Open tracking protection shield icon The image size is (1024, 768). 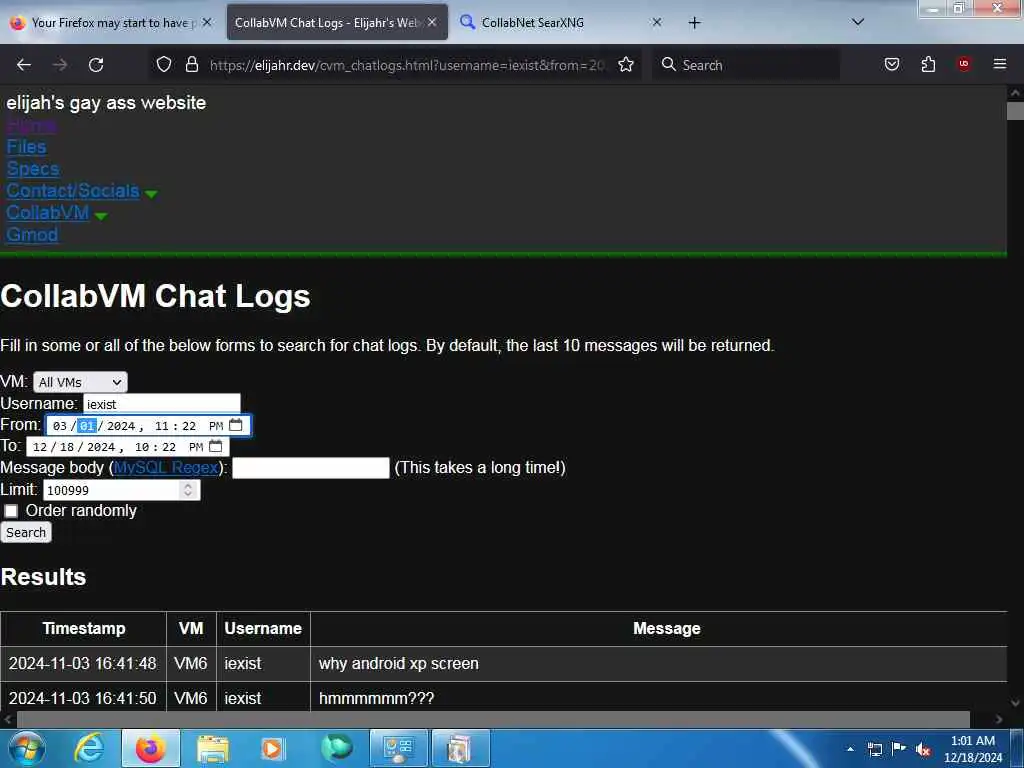[x=164, y=65]
